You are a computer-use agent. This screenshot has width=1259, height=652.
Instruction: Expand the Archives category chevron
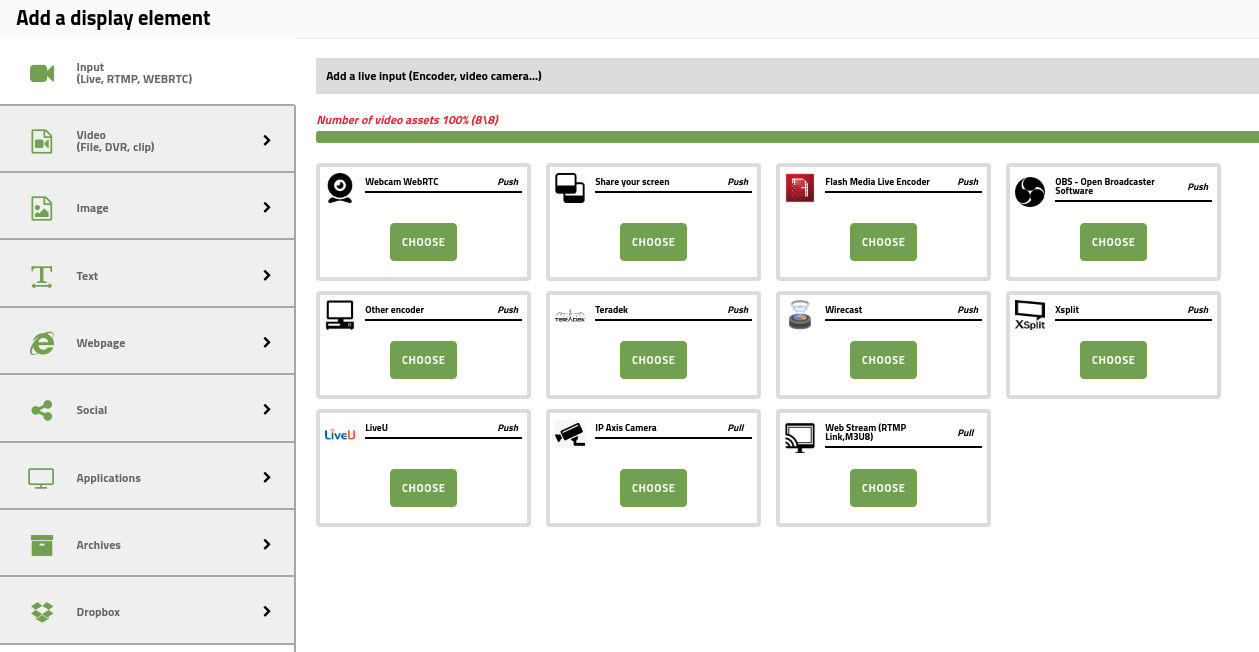(x=267, y=544)
